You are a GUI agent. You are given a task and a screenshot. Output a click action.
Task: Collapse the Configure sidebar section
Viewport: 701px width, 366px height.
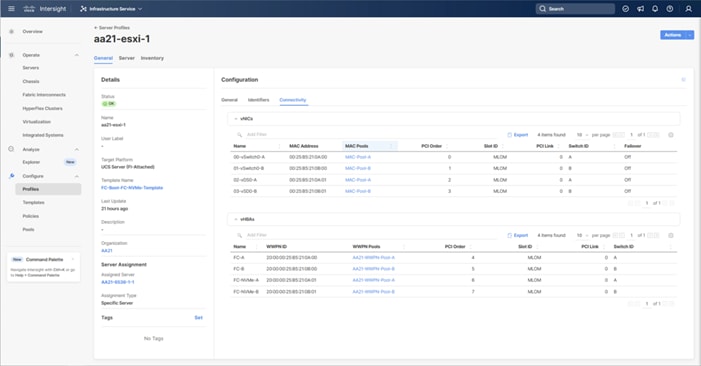pyautogui.click(x=77, y=176)
